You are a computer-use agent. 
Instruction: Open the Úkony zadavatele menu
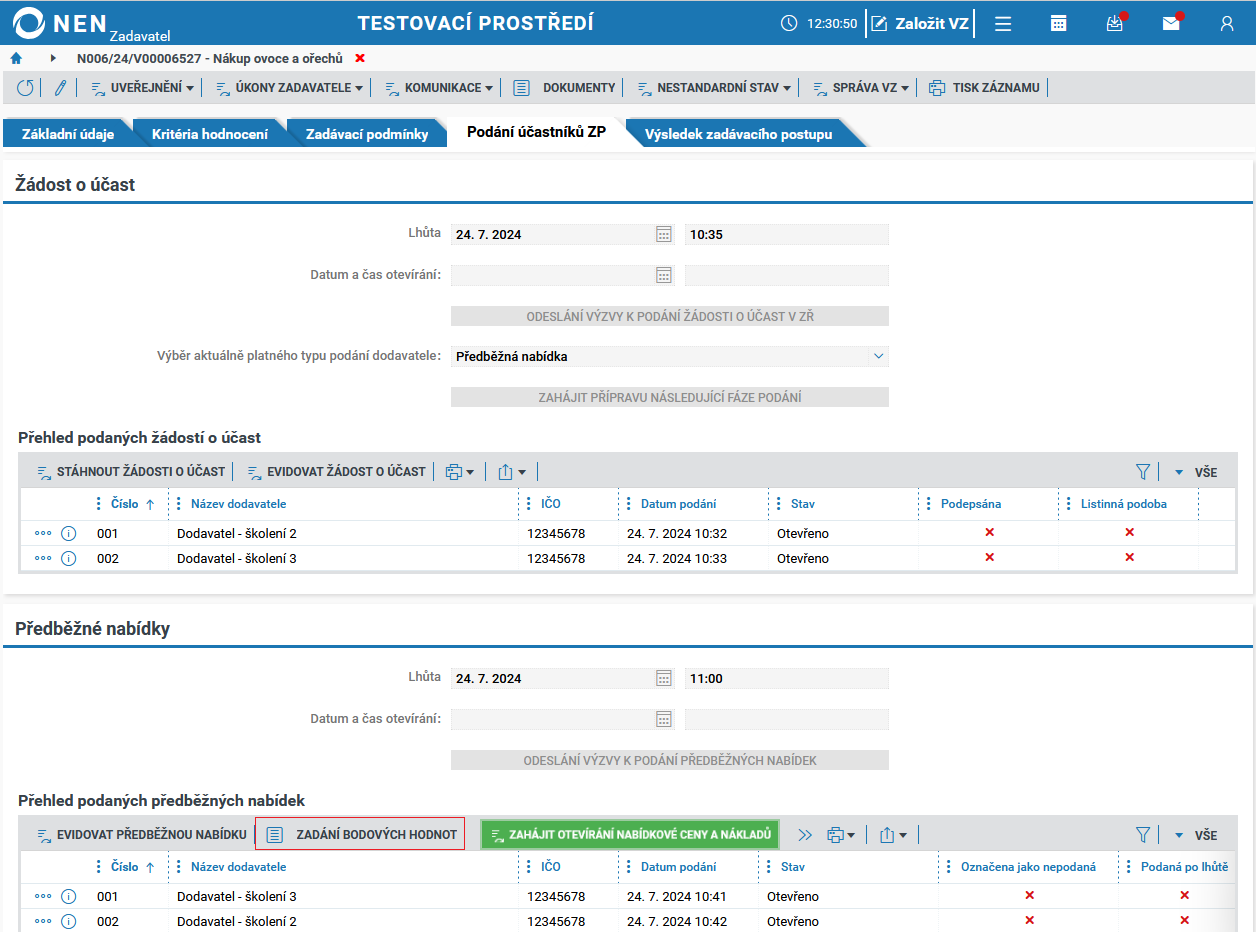coord(290,88)
